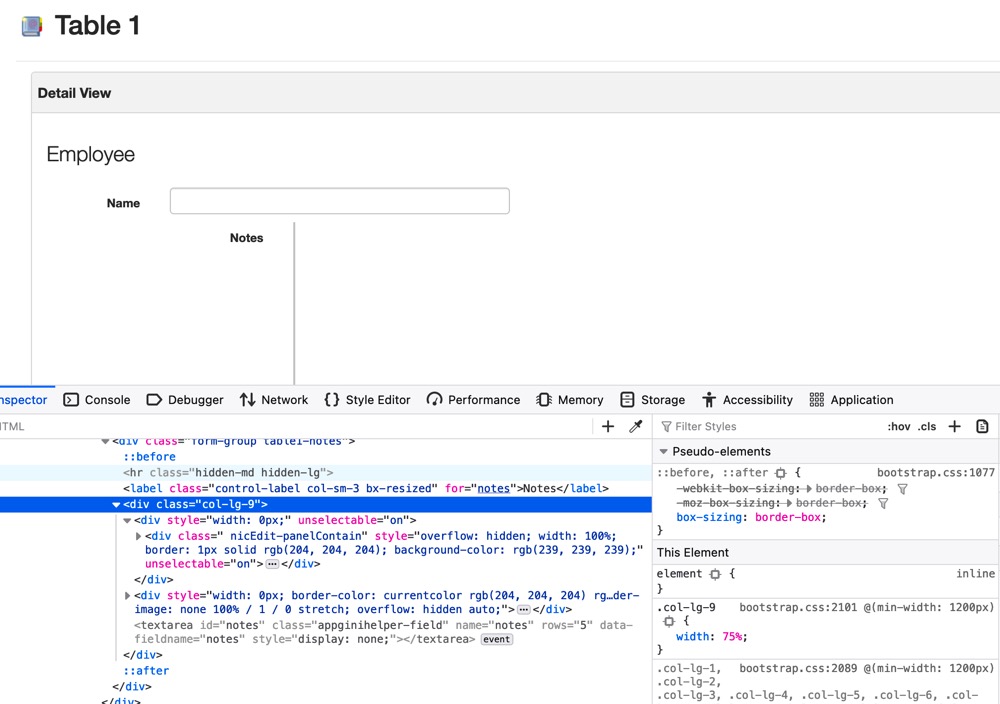Expand the -webkit-box-sizing value arrow
The height and width of the screenshot is (704, 1000).
pyautogui.click(x=809, y=488)
